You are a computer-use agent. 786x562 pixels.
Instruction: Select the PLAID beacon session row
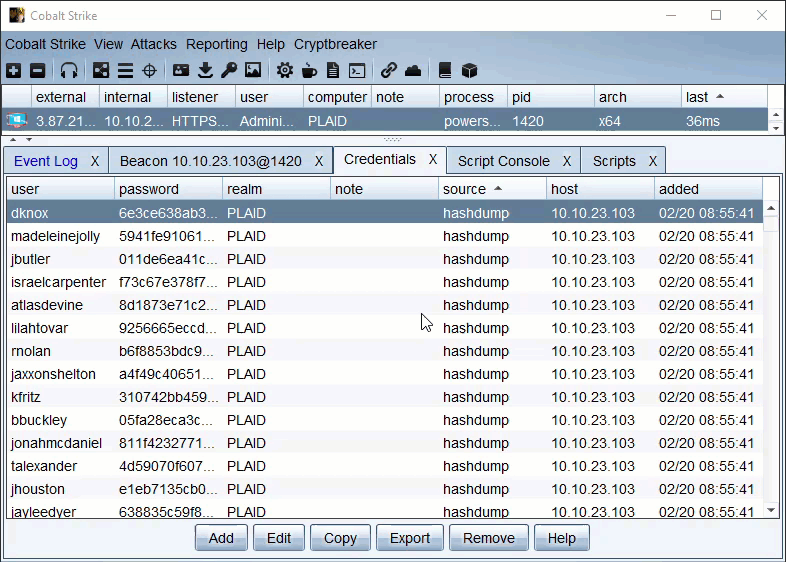coord(384,121)
